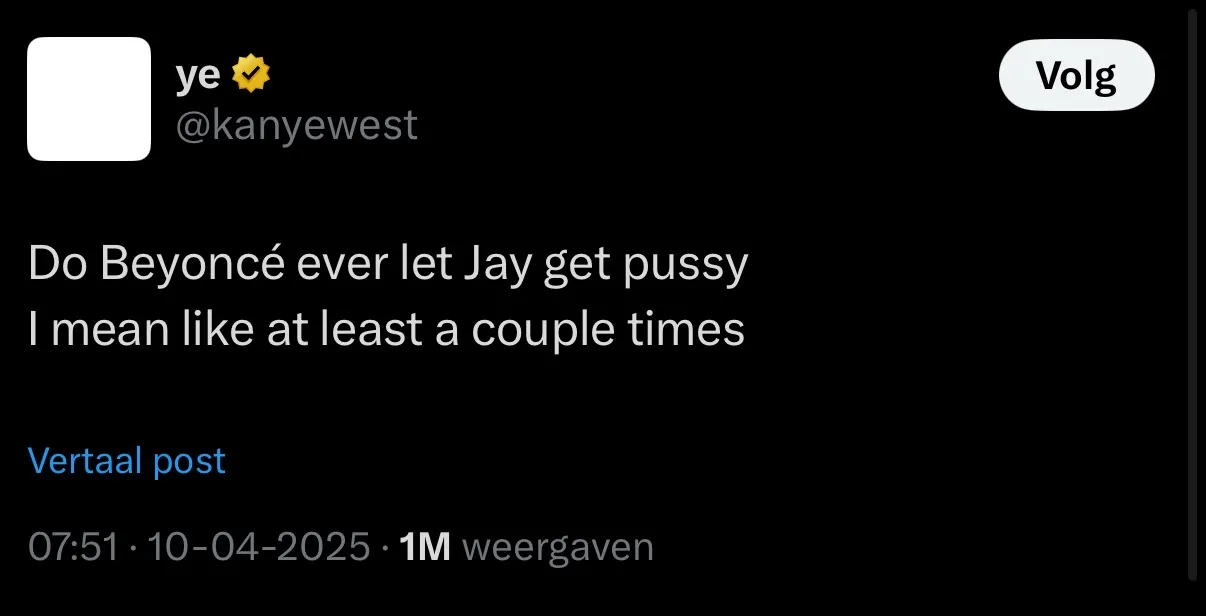This screenshot has height=616, width=1206.
Task: Translate the post via Vertaal post
Action: click(x=127, y=461)
